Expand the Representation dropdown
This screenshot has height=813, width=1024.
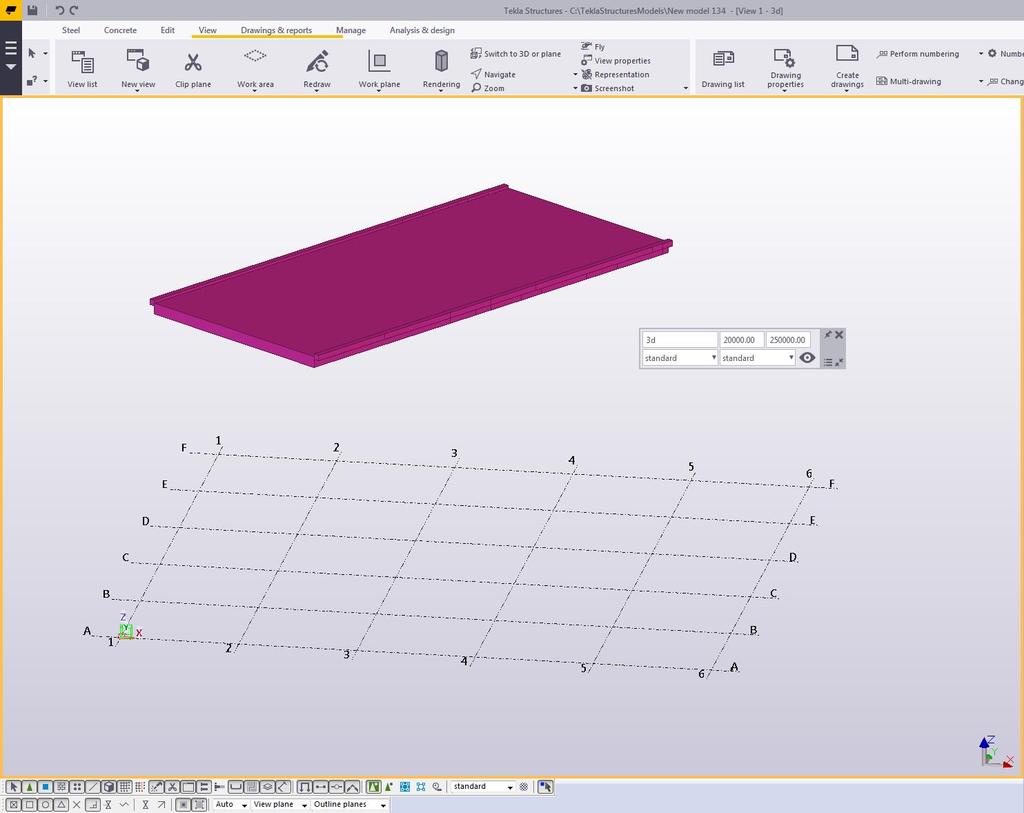(575, 74)
